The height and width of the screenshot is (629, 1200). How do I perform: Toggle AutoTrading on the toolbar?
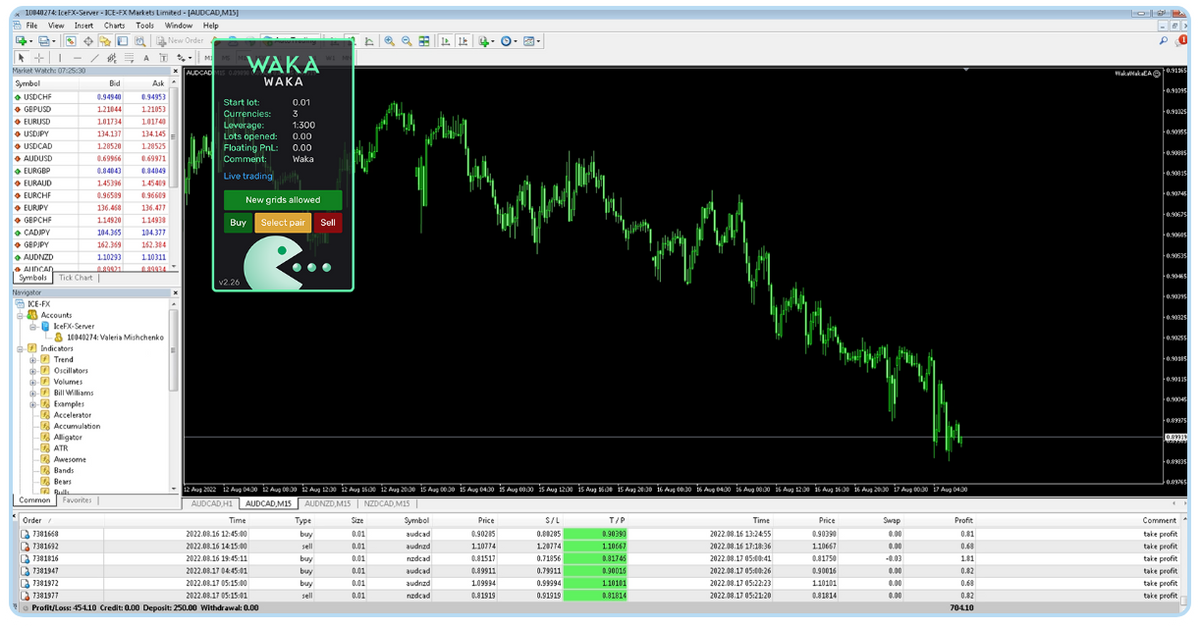284,41
